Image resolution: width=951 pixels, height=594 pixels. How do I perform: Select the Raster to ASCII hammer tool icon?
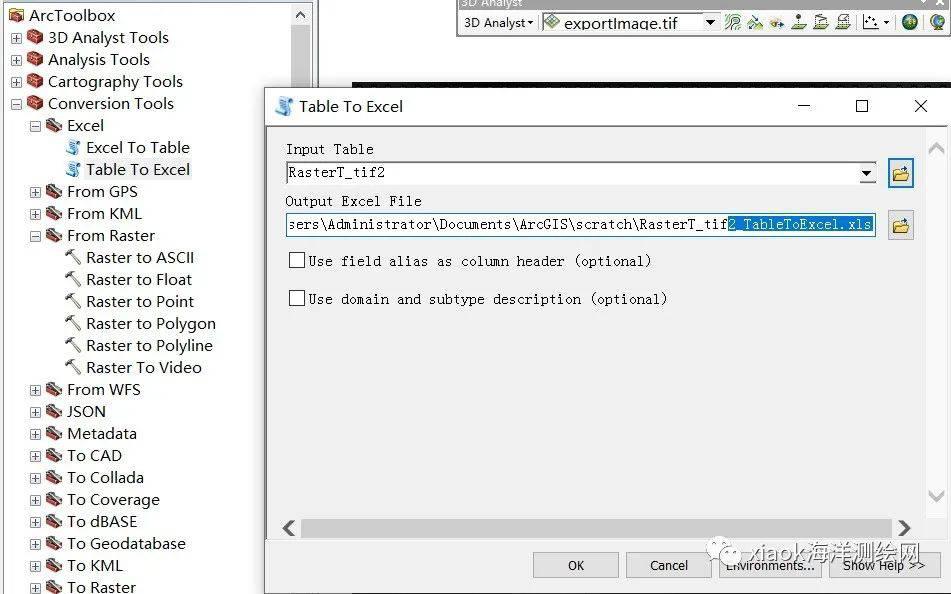pos(73,258)
